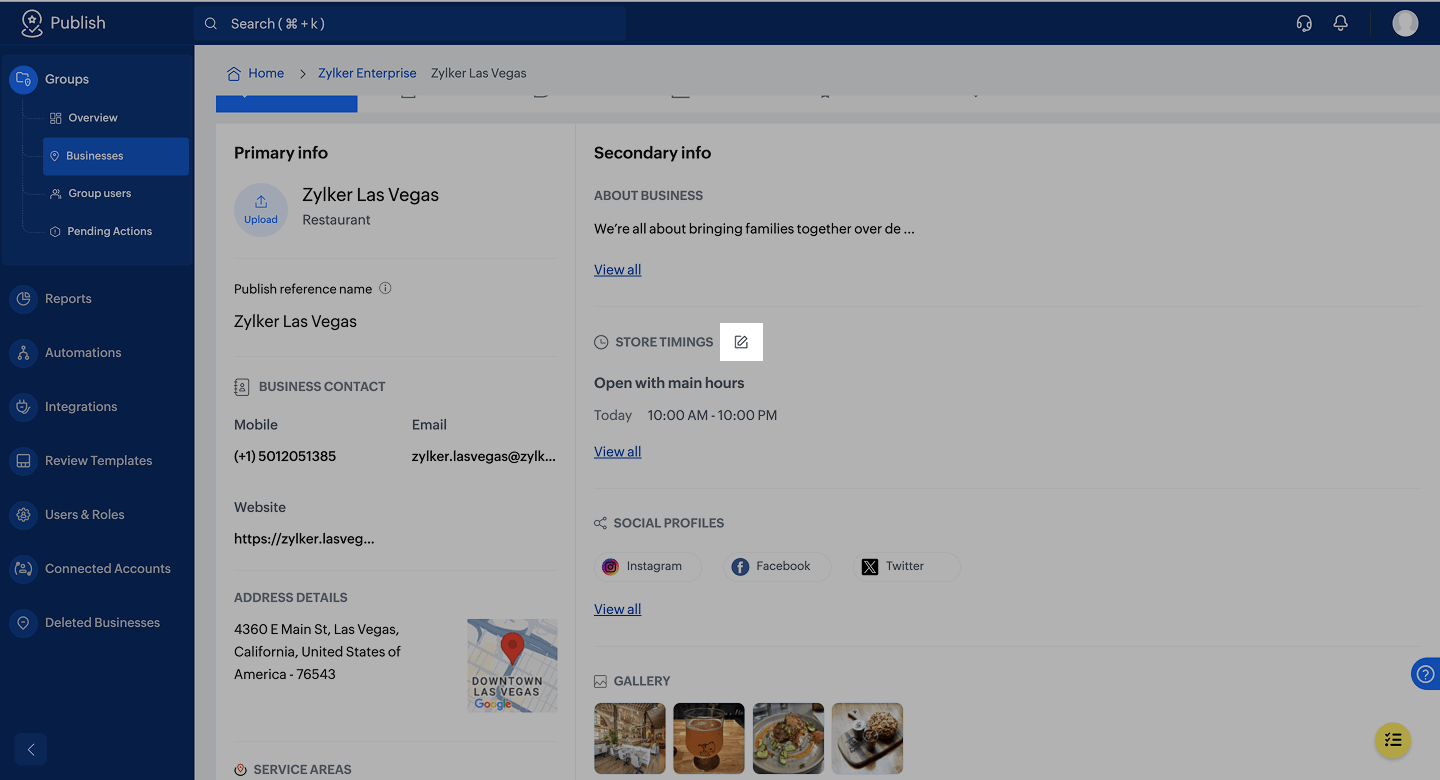The image size is (1440, 780).
Task: Open the drink glass gallery photo
Action: pos(709,738)
